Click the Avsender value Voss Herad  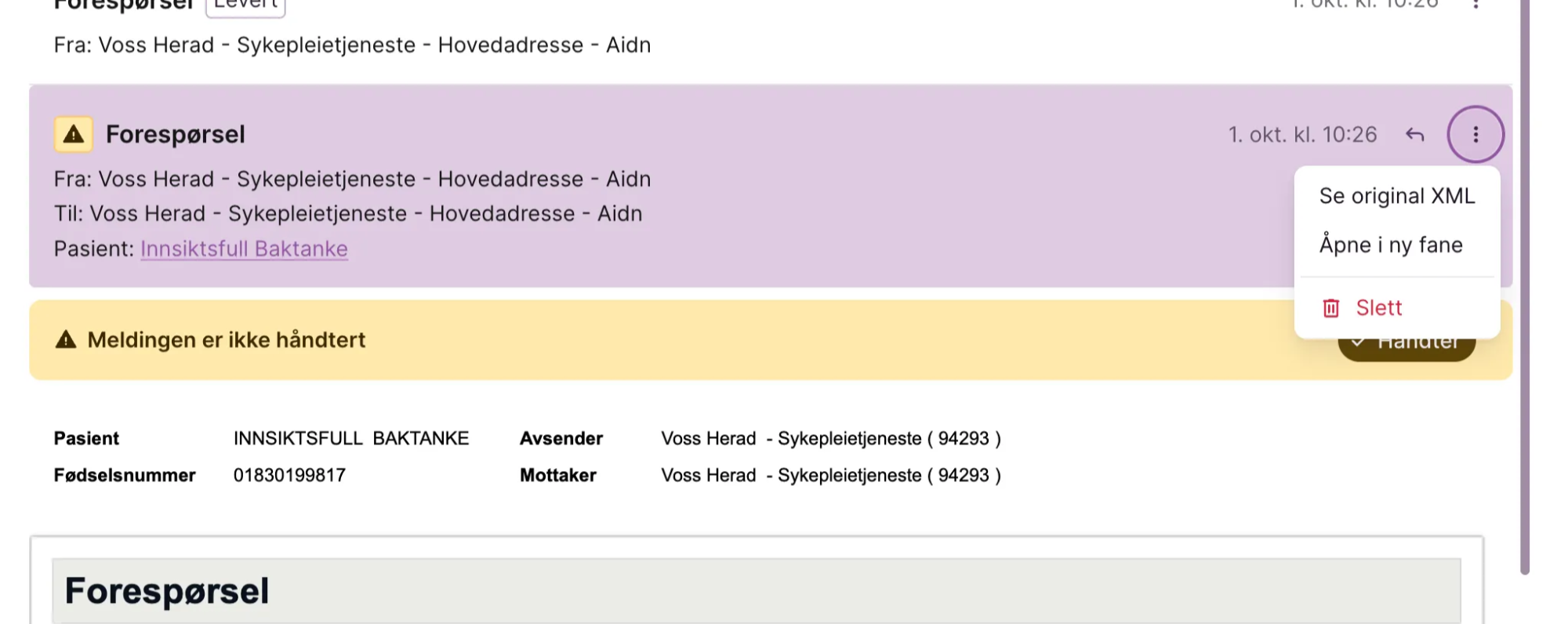click(830, 438)
